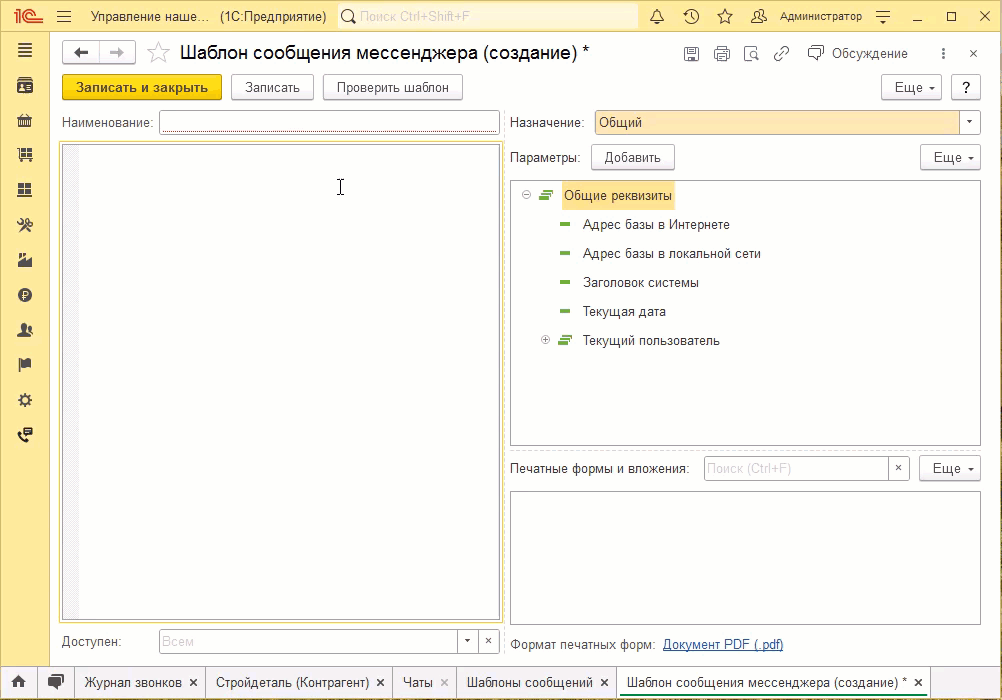This screenshot has width=1002, height=700.
Task: Switch to the Шаблоны сообщений tab
Action: (x=529, y=683)
